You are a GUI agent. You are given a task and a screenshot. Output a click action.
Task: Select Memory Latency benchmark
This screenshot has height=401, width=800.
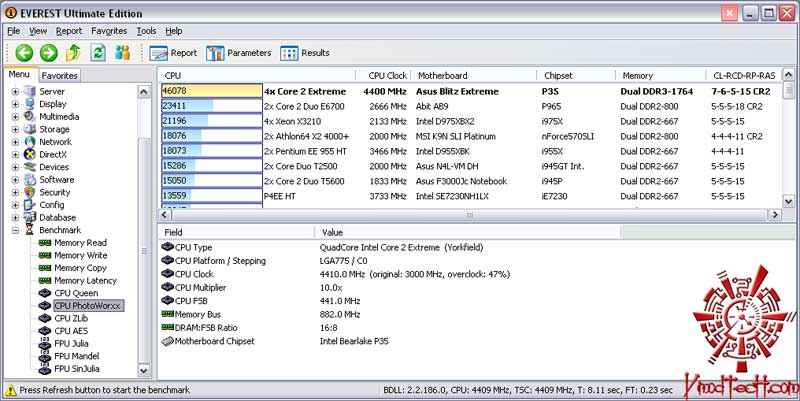pyautogui.click(x=85, y=281)
